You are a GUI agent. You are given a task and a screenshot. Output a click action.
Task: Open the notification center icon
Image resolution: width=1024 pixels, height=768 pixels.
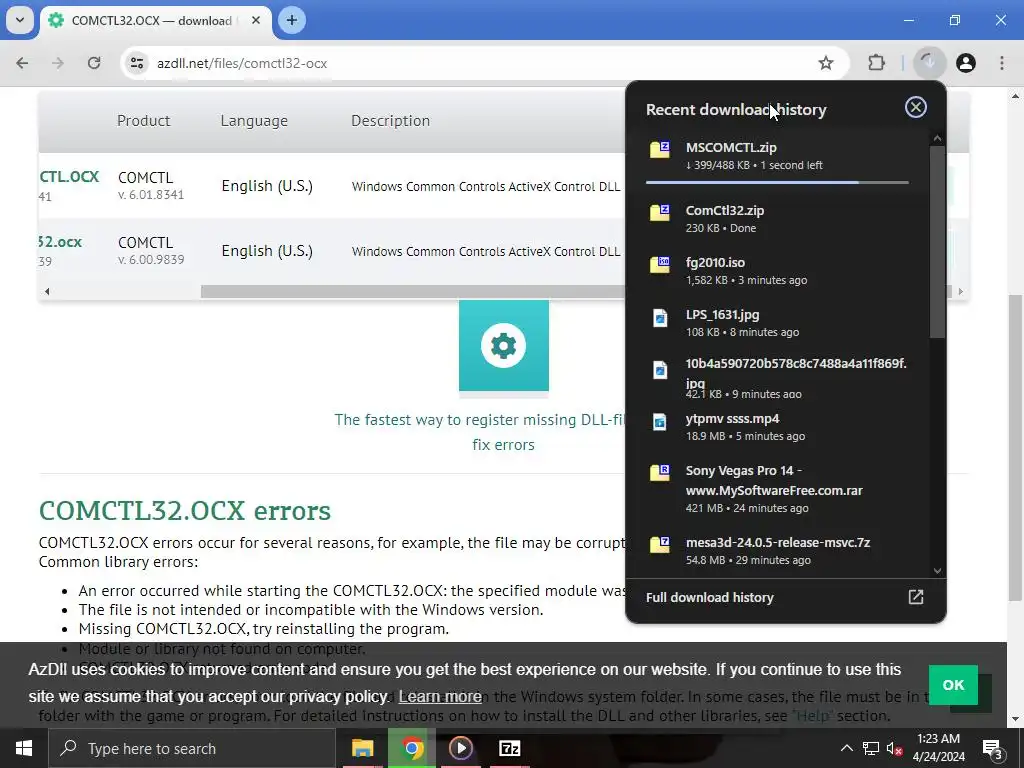(992, 749)
